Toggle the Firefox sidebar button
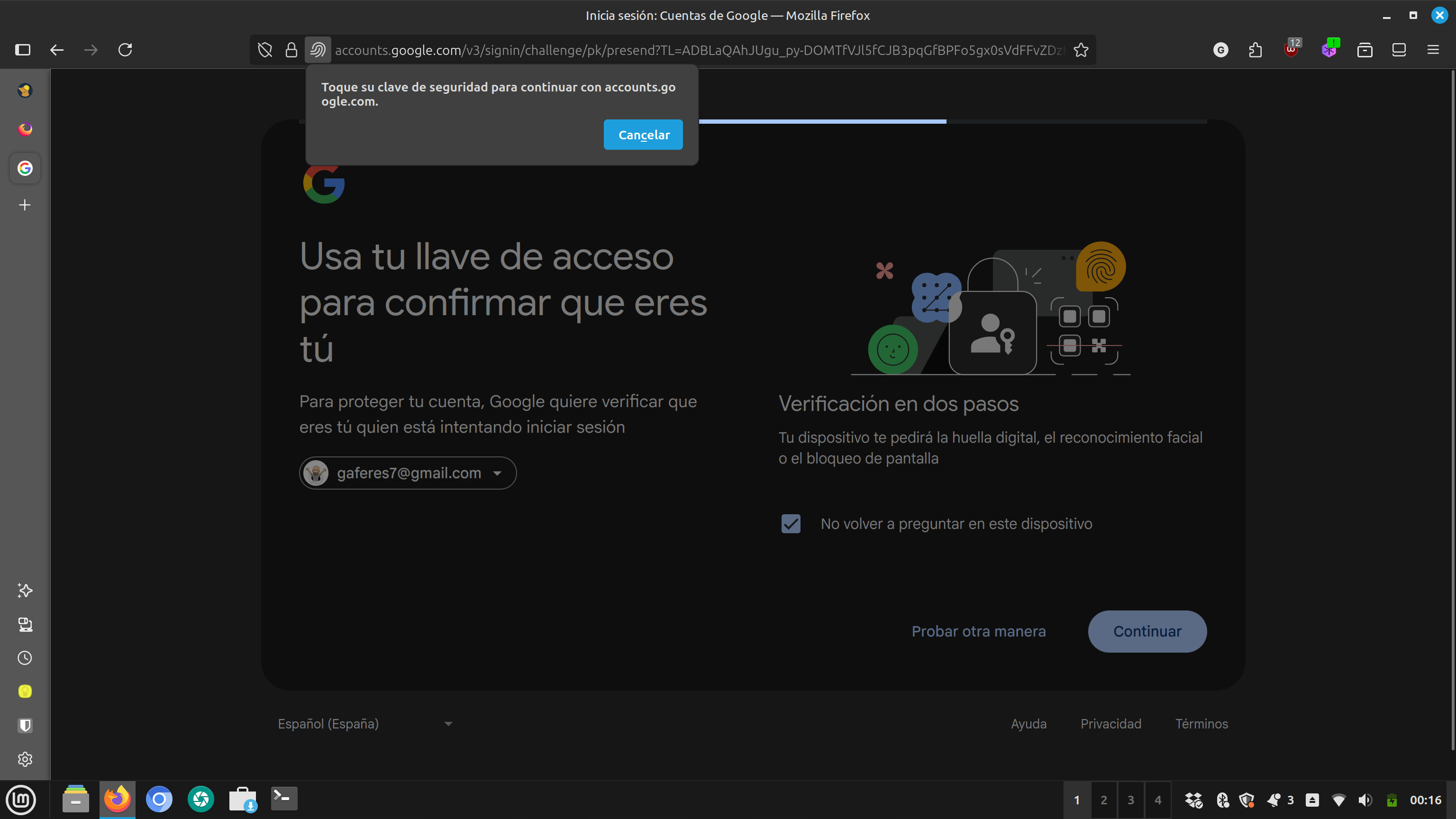The width and height of the screenshot is (1456, 819). click(23, 50)
